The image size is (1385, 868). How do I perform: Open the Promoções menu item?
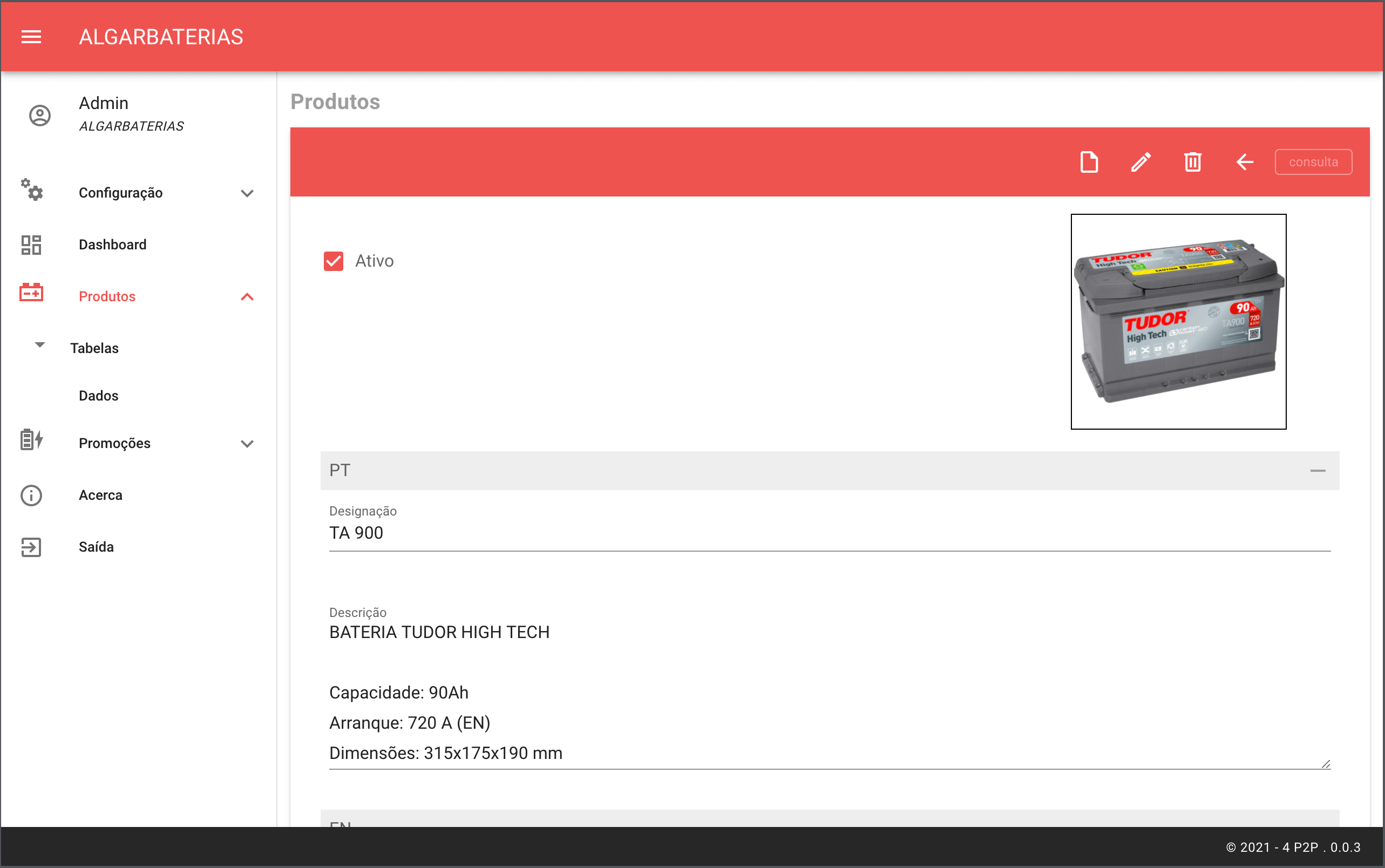coord(115,443)
